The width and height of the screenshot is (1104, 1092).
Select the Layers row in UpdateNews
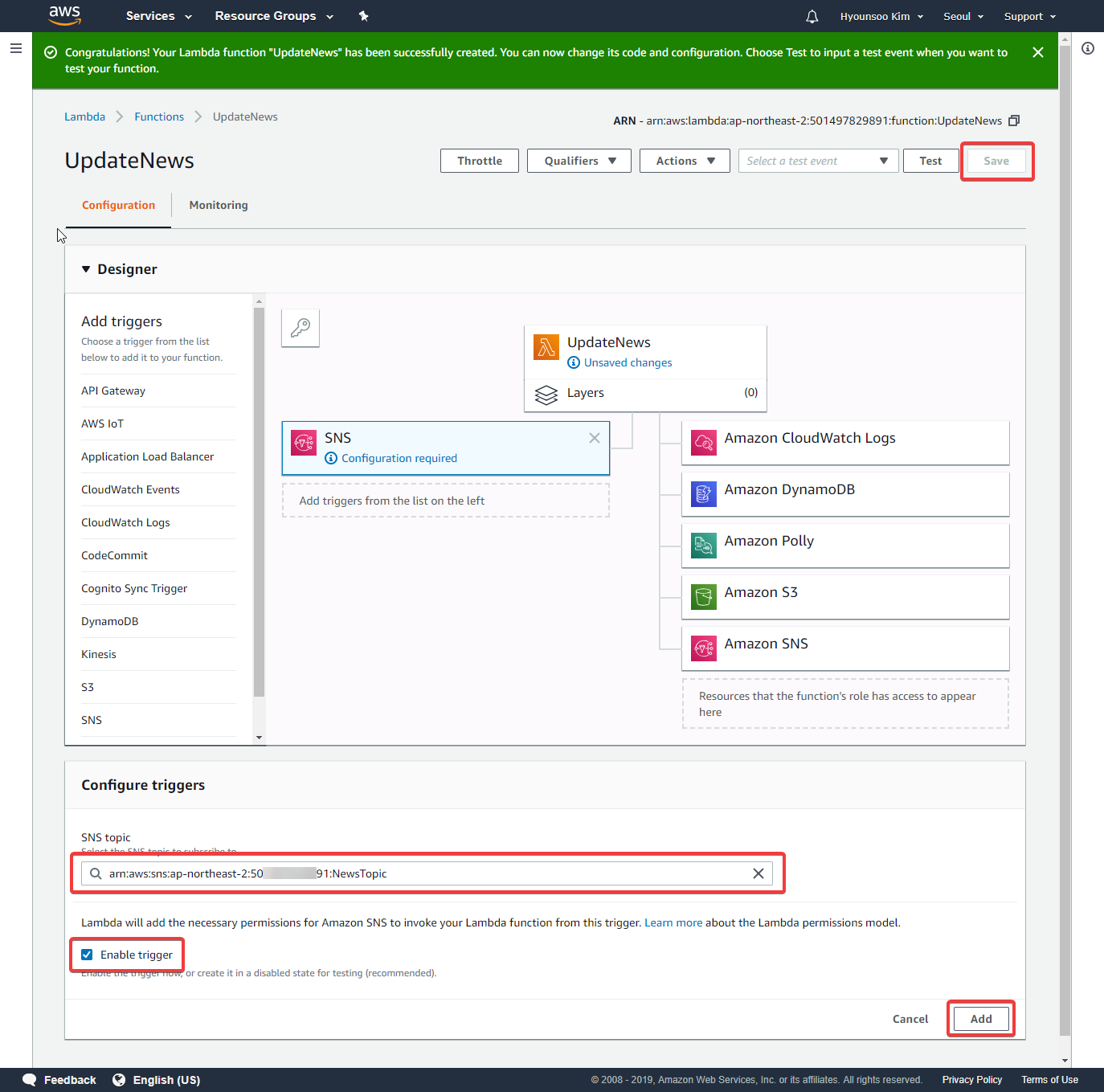click(645, 393)
